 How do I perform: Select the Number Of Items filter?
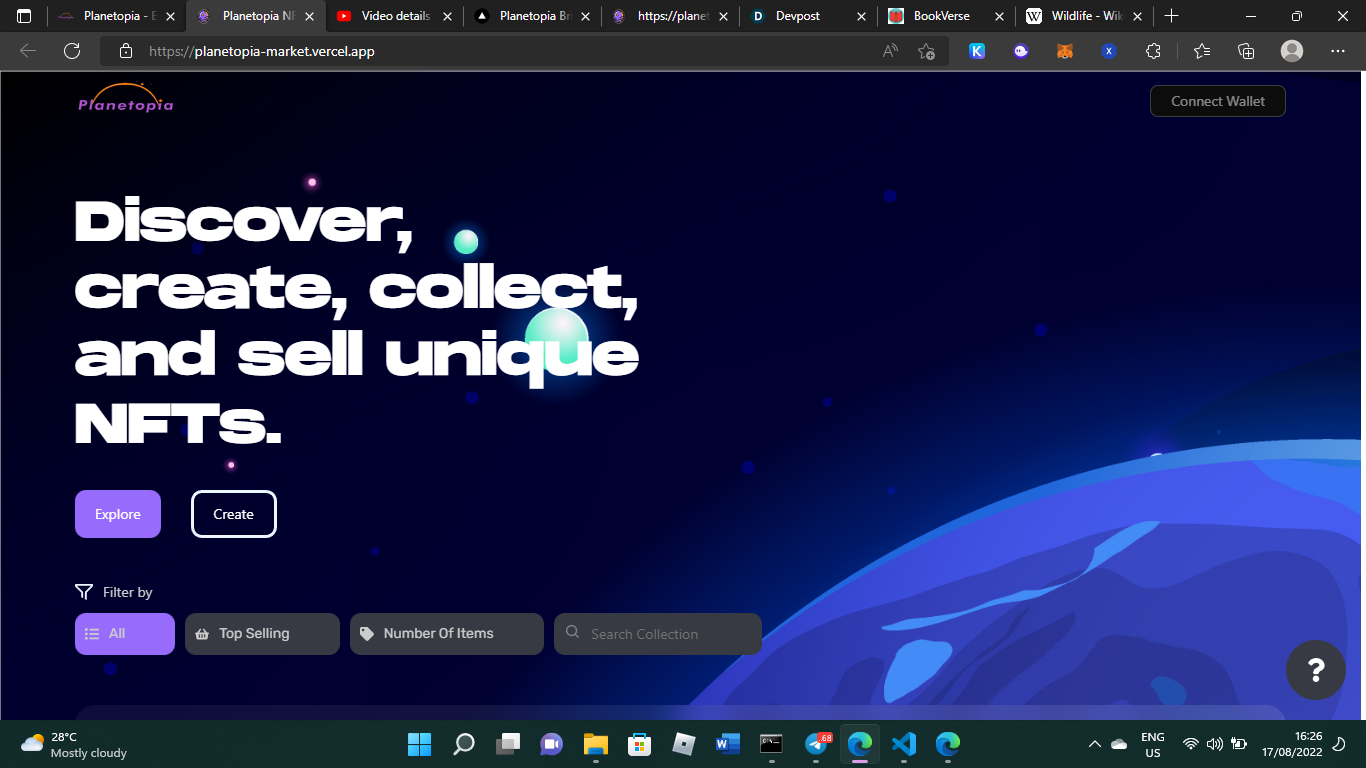447,634
